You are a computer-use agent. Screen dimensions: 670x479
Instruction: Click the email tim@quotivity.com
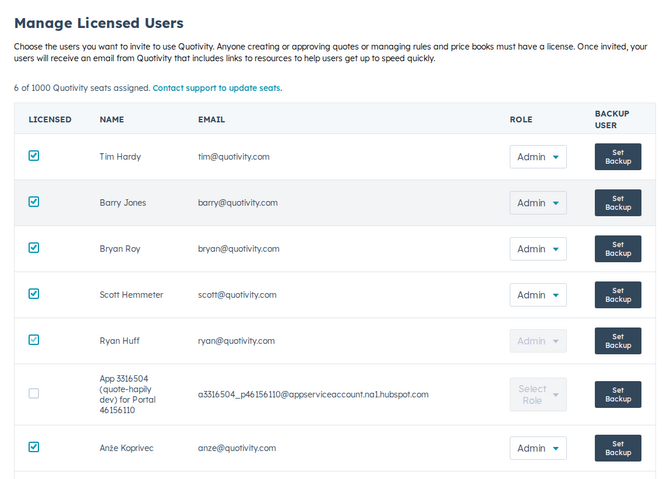point(234,157)
